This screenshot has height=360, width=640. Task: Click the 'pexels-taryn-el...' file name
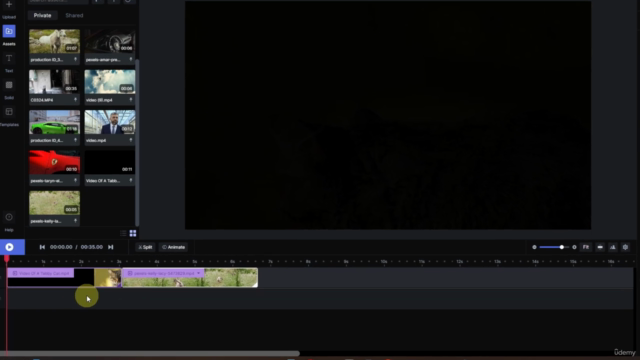47,180
